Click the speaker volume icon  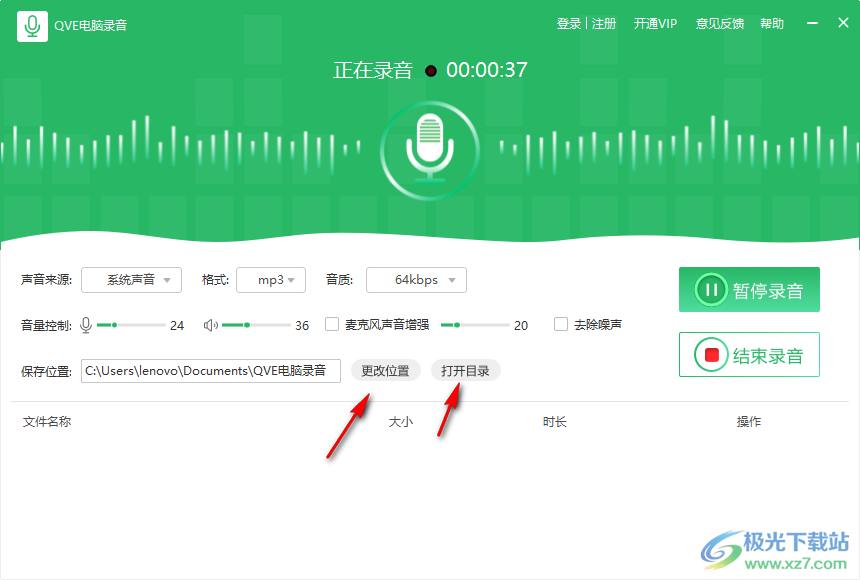tap(211, 324)
